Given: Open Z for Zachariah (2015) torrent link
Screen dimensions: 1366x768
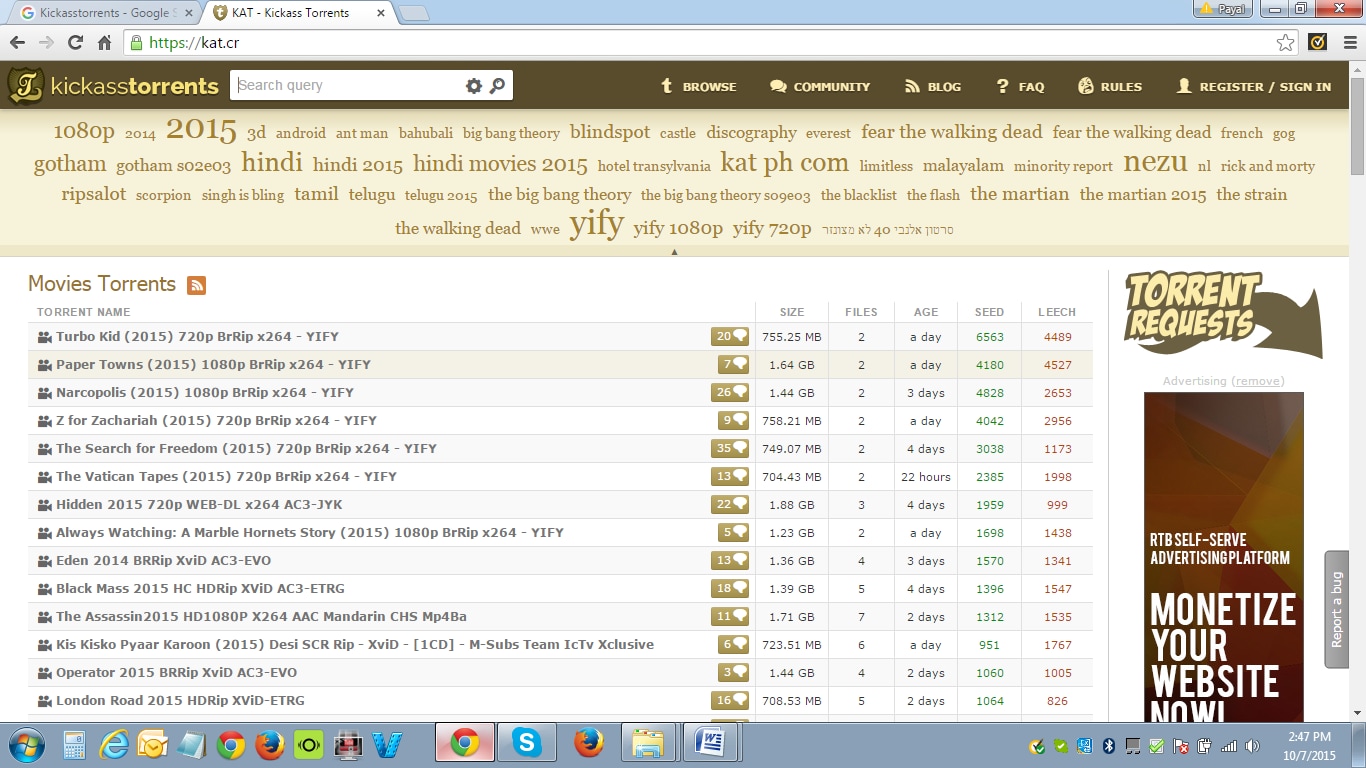Looking at the screenshot, I should coord(216,421).
